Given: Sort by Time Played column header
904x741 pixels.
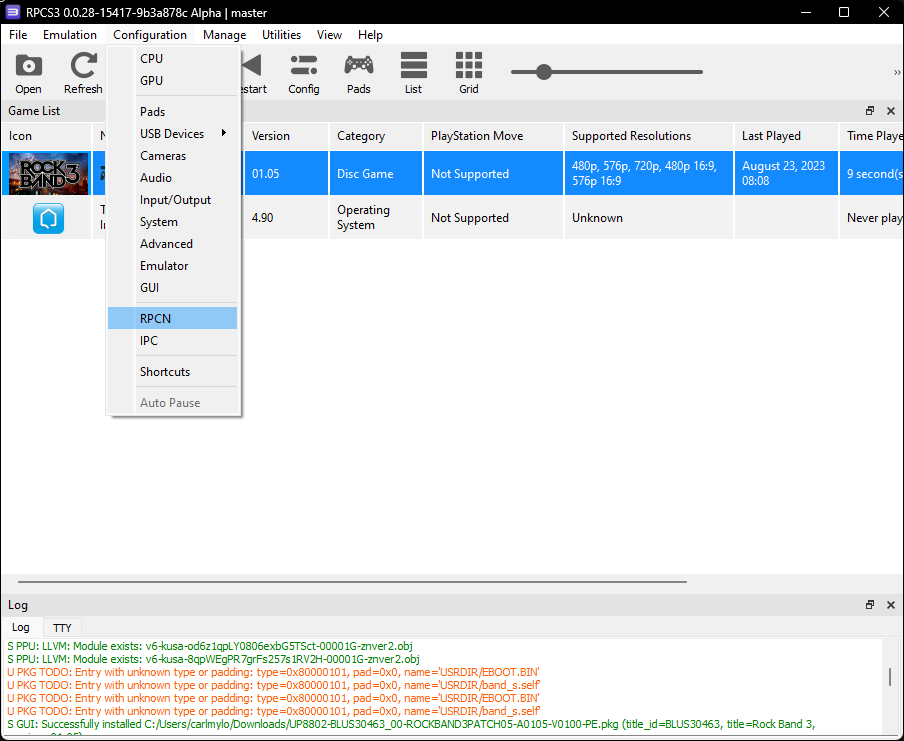Looking at the screenshot, I should pos(872,136).
